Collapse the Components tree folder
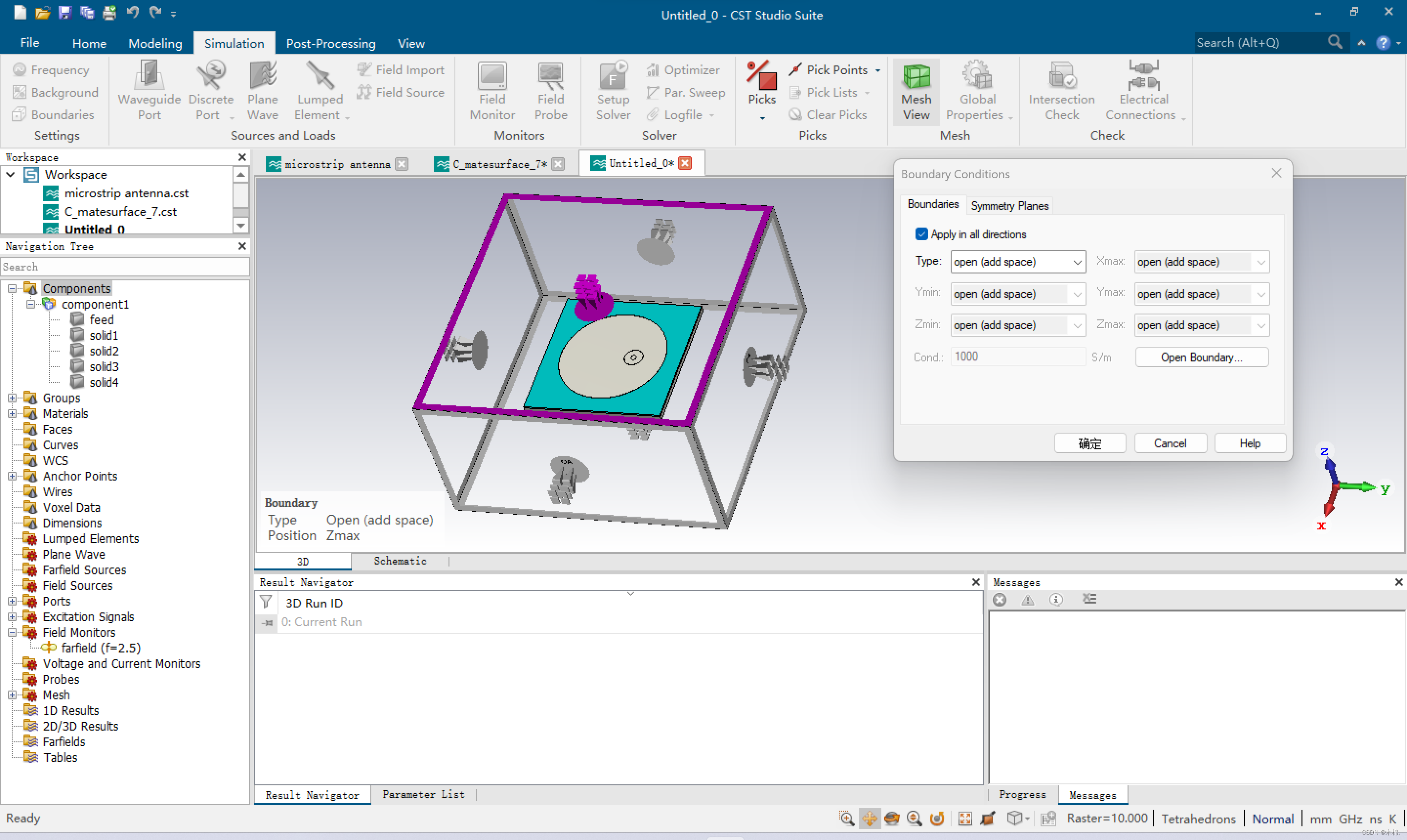 click(12, 289)
